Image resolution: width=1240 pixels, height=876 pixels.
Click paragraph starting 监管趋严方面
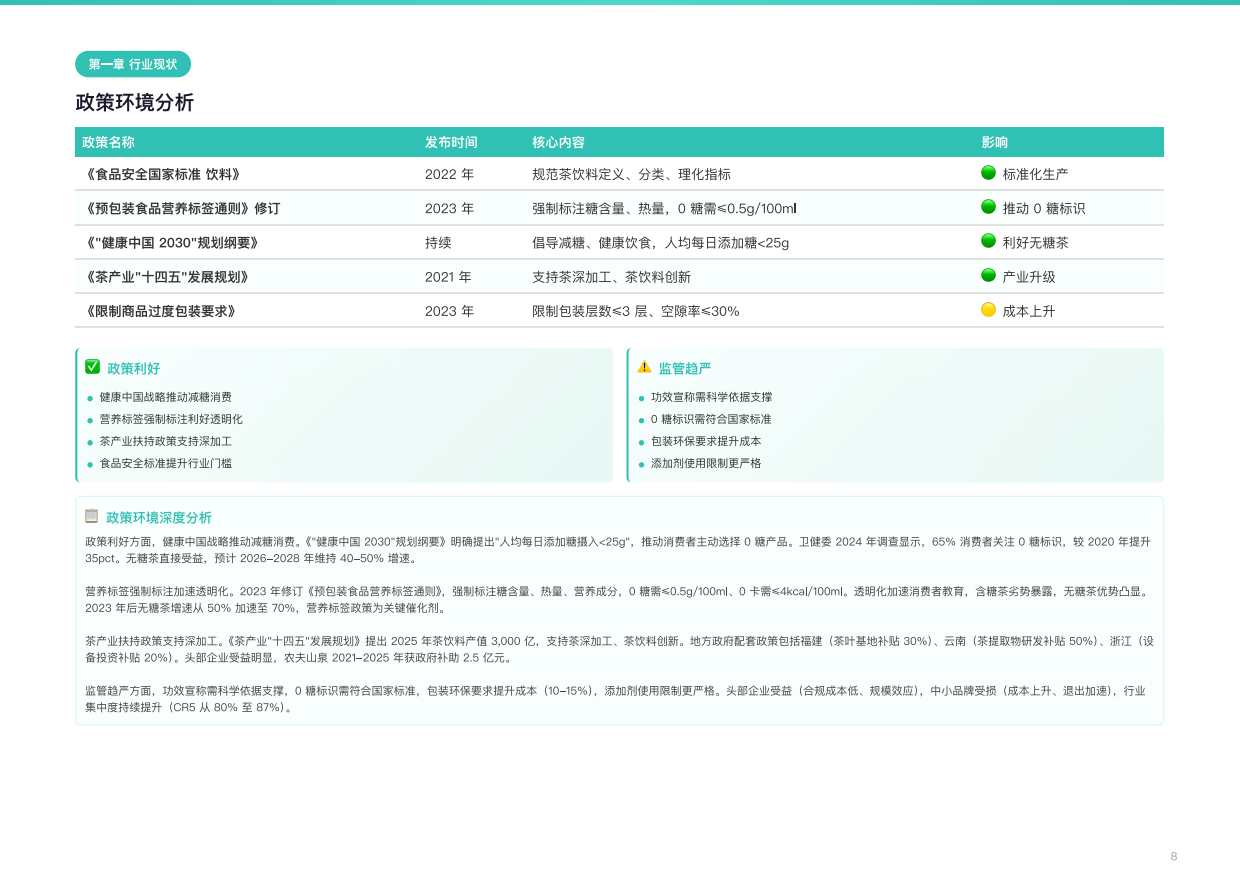(x=618, y=698)
